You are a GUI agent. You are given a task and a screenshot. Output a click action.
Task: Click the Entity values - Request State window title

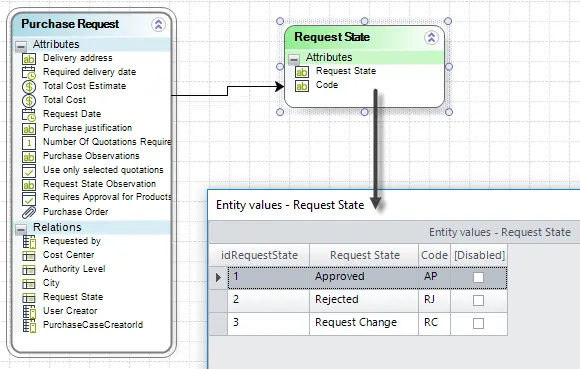click(x=290, y=205)
